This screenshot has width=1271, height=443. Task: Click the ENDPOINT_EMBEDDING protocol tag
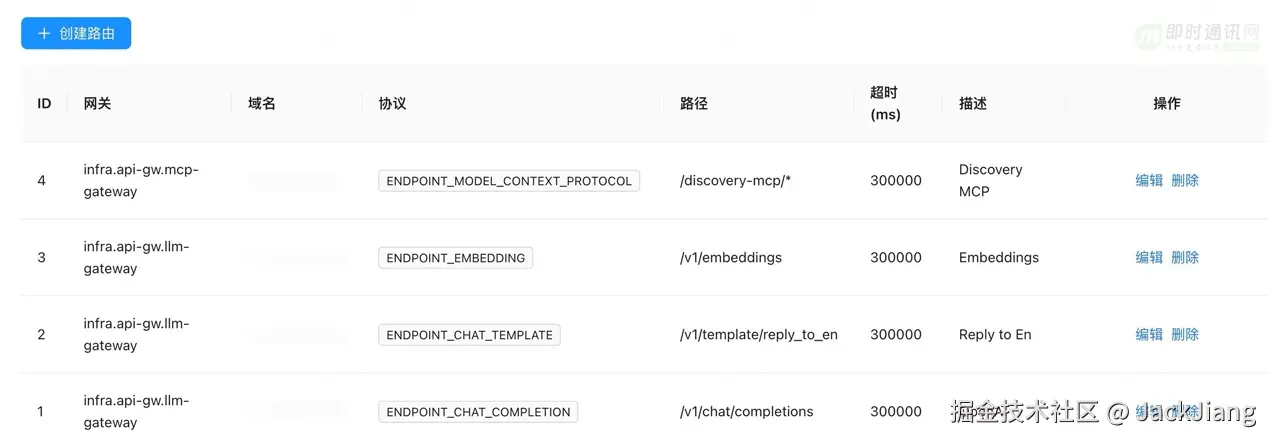click(x=455, y=258)
